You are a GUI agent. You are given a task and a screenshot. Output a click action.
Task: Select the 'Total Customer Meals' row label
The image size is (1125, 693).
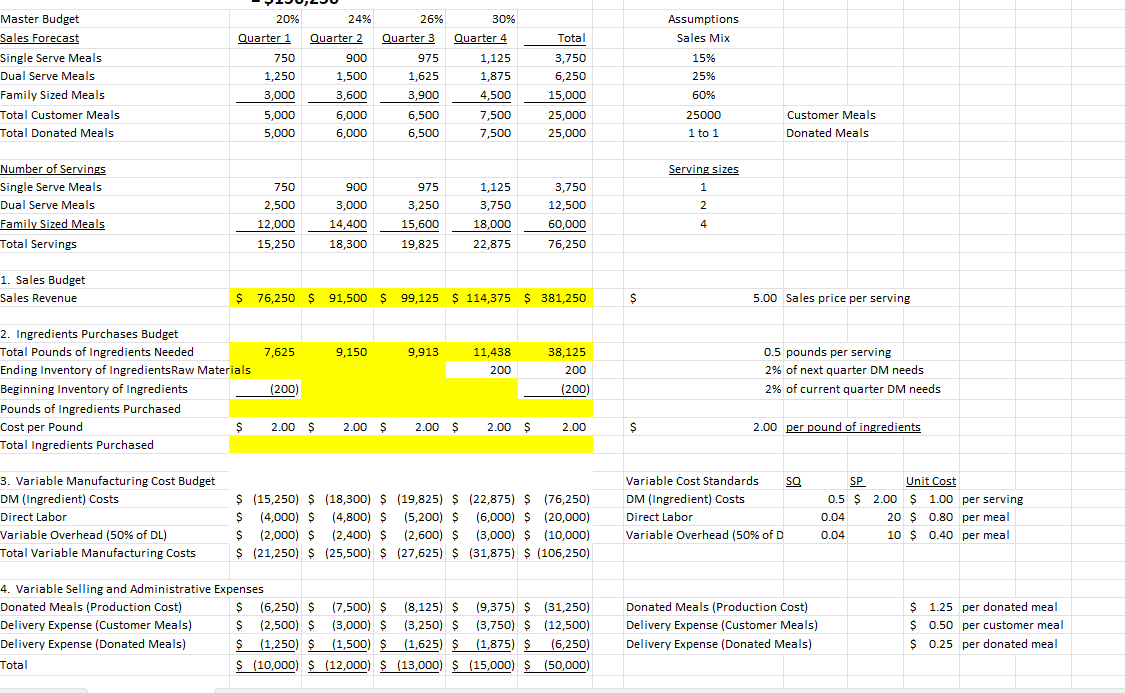60,115
